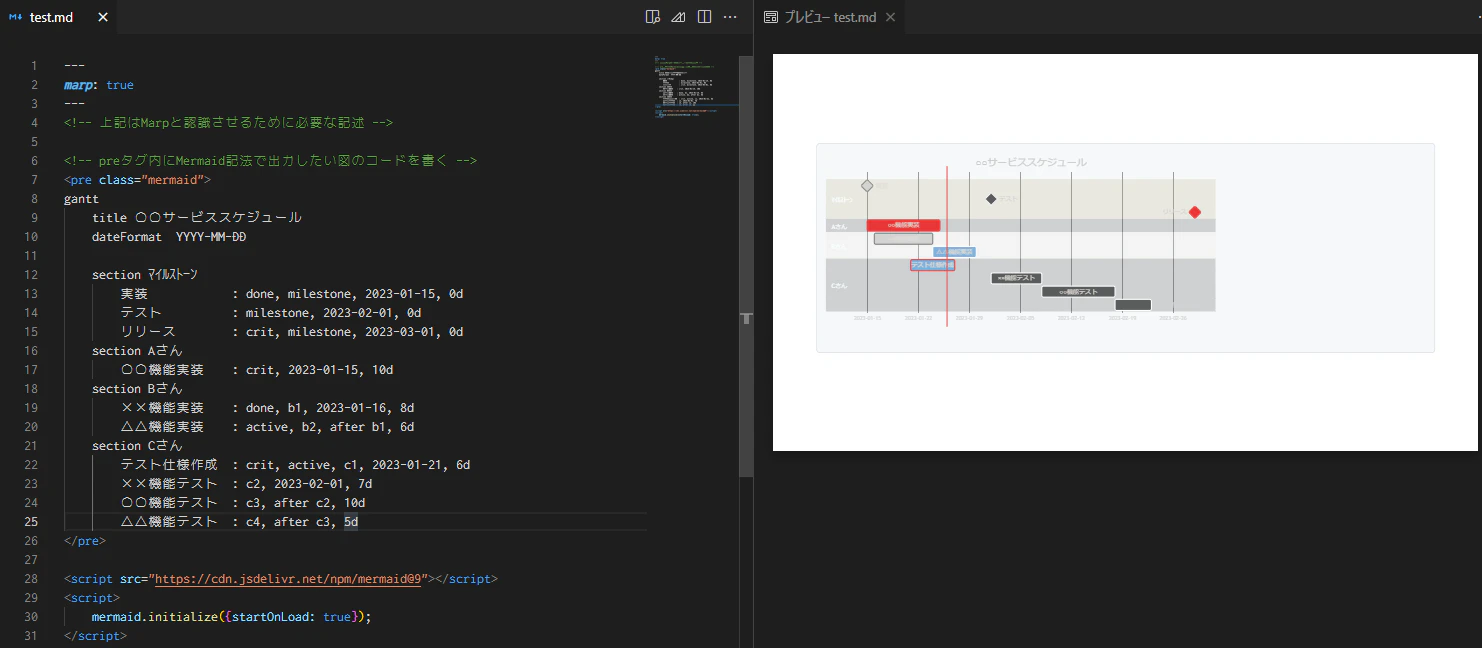The height and width of the screenshot is (648, 1482).
Task: Click the 'title 〇〇サービススケジュール' code line
Action: click(197, 218)
